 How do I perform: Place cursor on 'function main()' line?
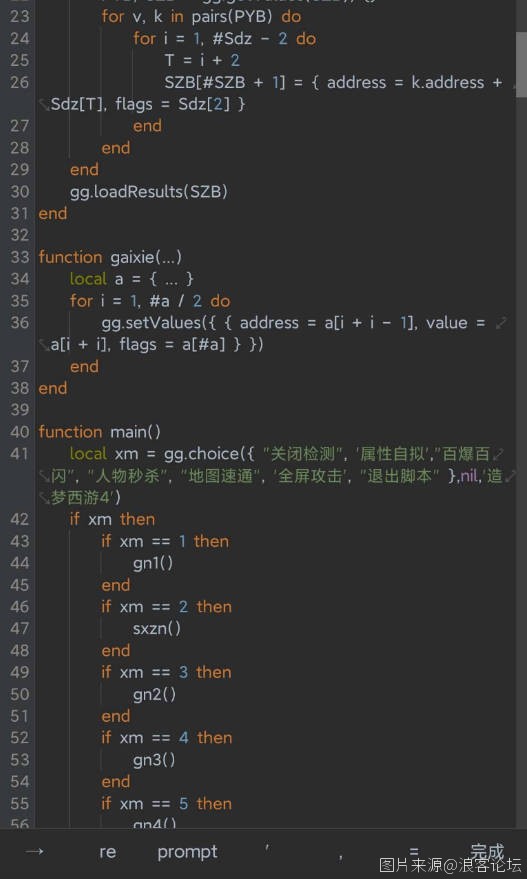(x=100, y=432)
